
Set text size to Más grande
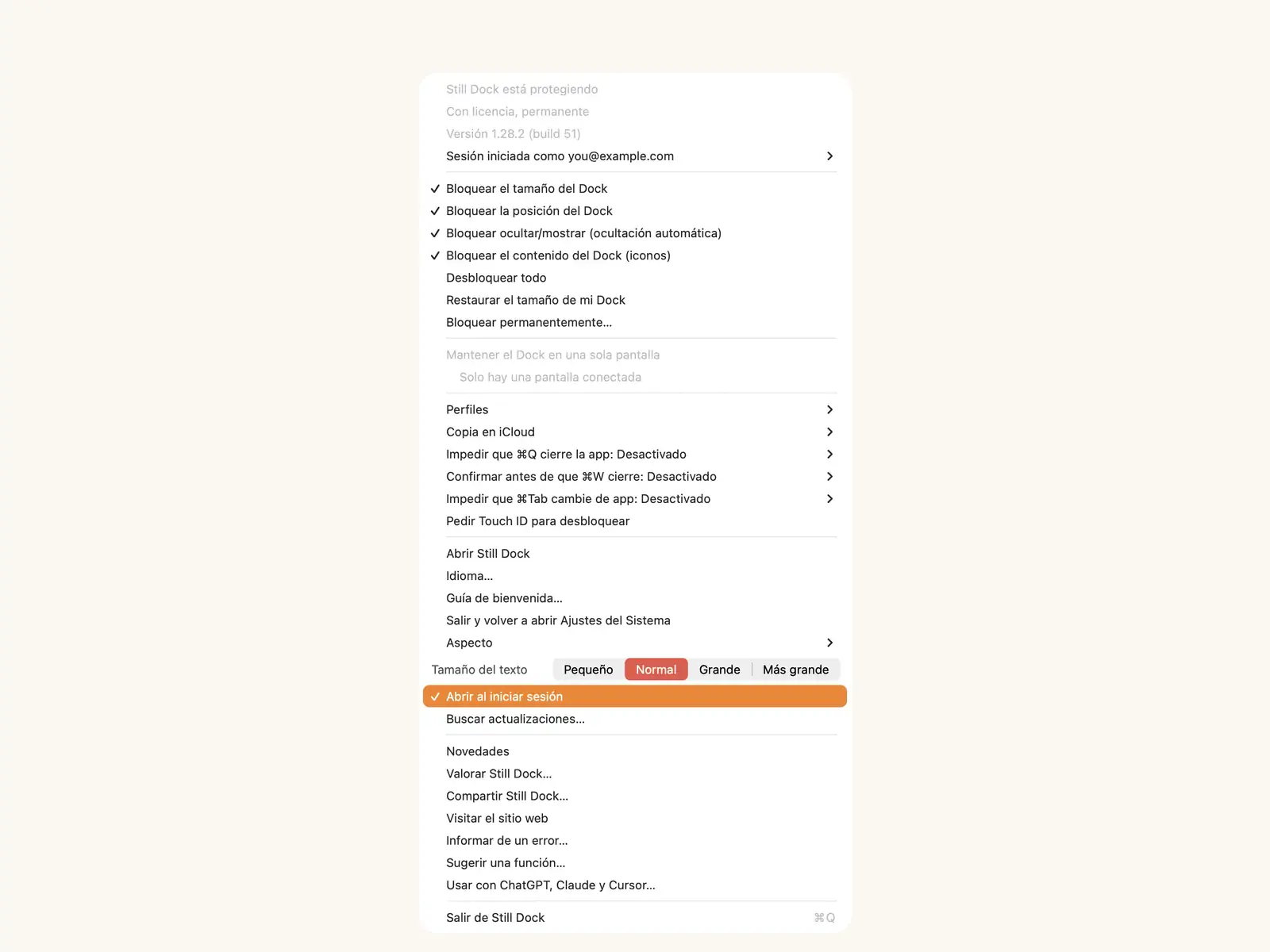[x=796, y=670]
